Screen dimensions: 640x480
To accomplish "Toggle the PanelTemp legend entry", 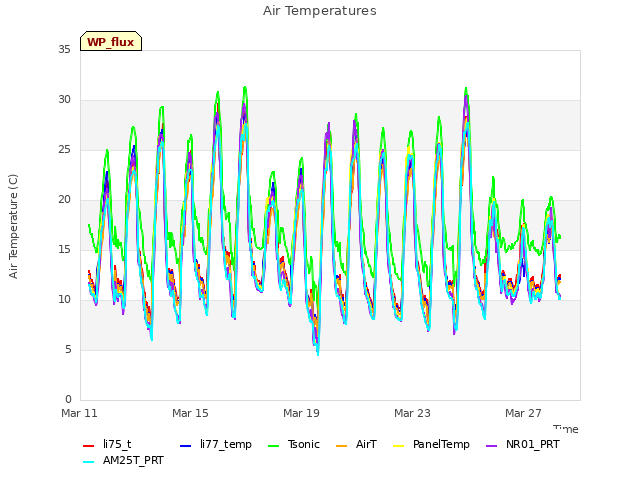I will point(431,444).
